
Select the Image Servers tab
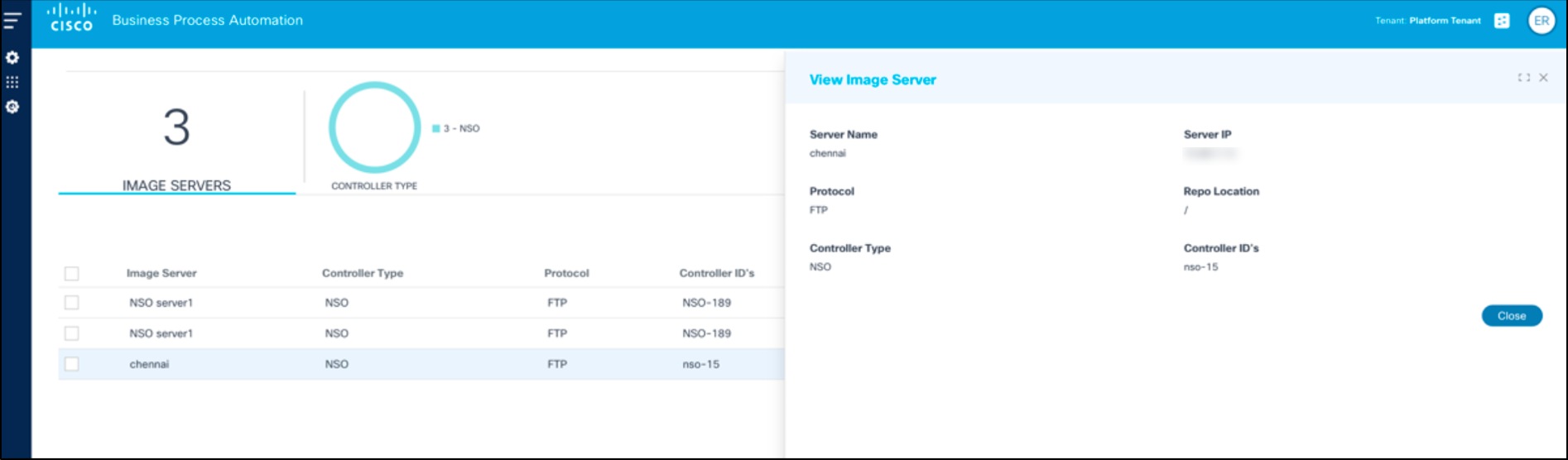click(176, 185)
